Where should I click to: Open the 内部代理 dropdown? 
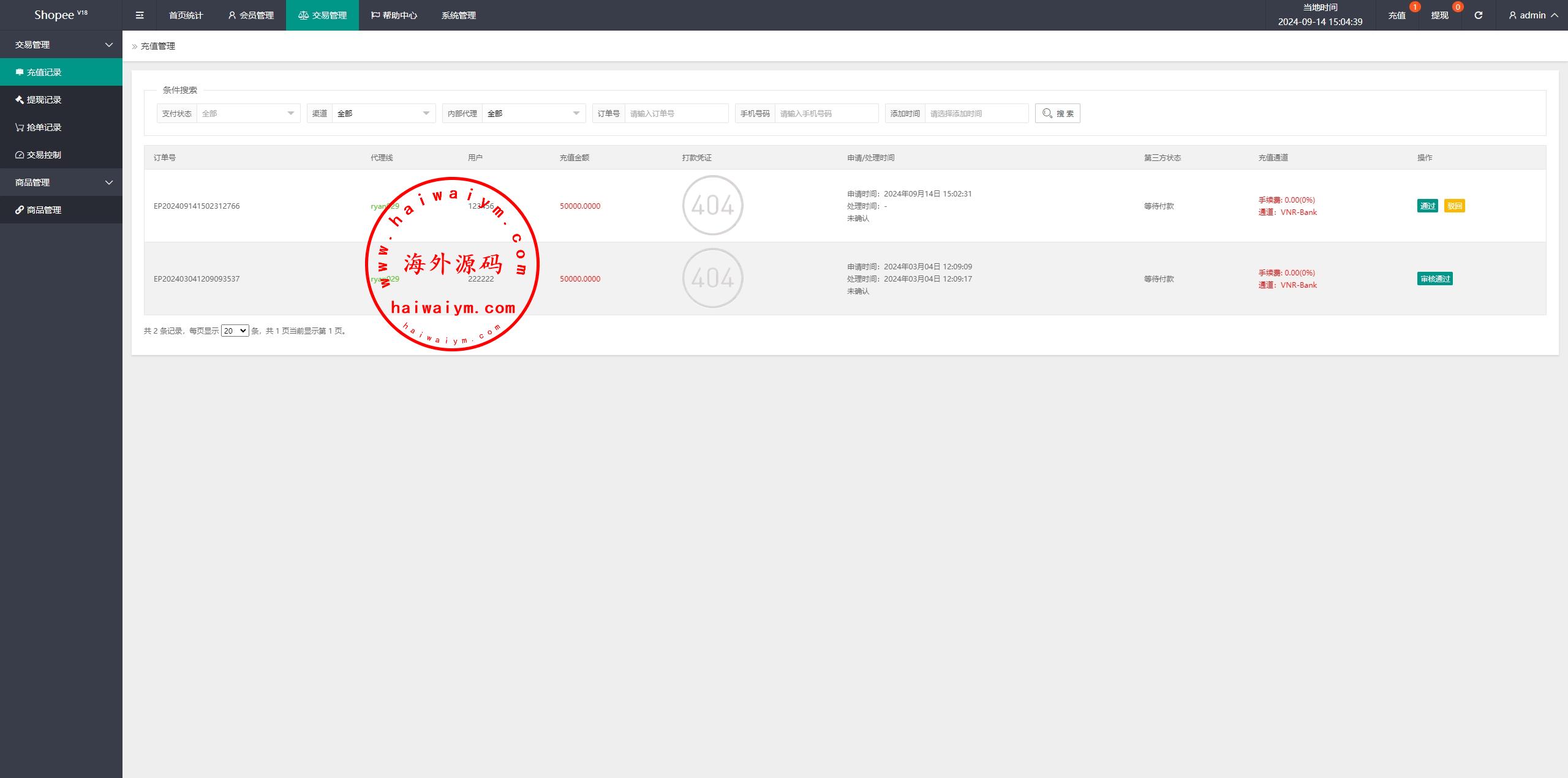pyautogui.click(x=533, y=113)
